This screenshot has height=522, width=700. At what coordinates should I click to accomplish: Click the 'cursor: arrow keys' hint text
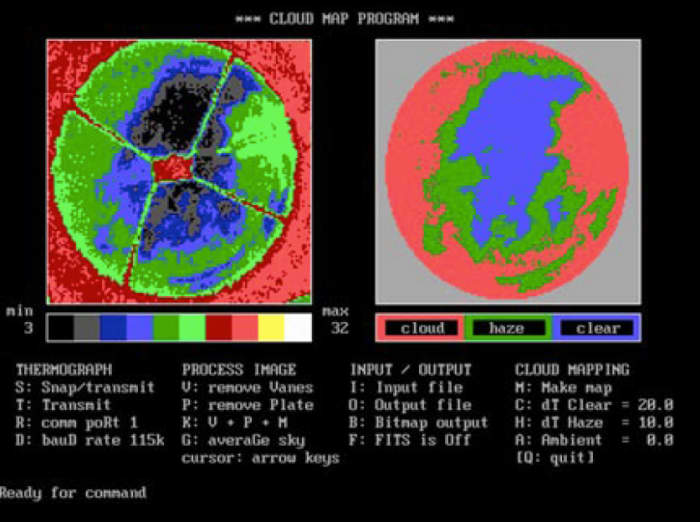(x=261, y=458)
